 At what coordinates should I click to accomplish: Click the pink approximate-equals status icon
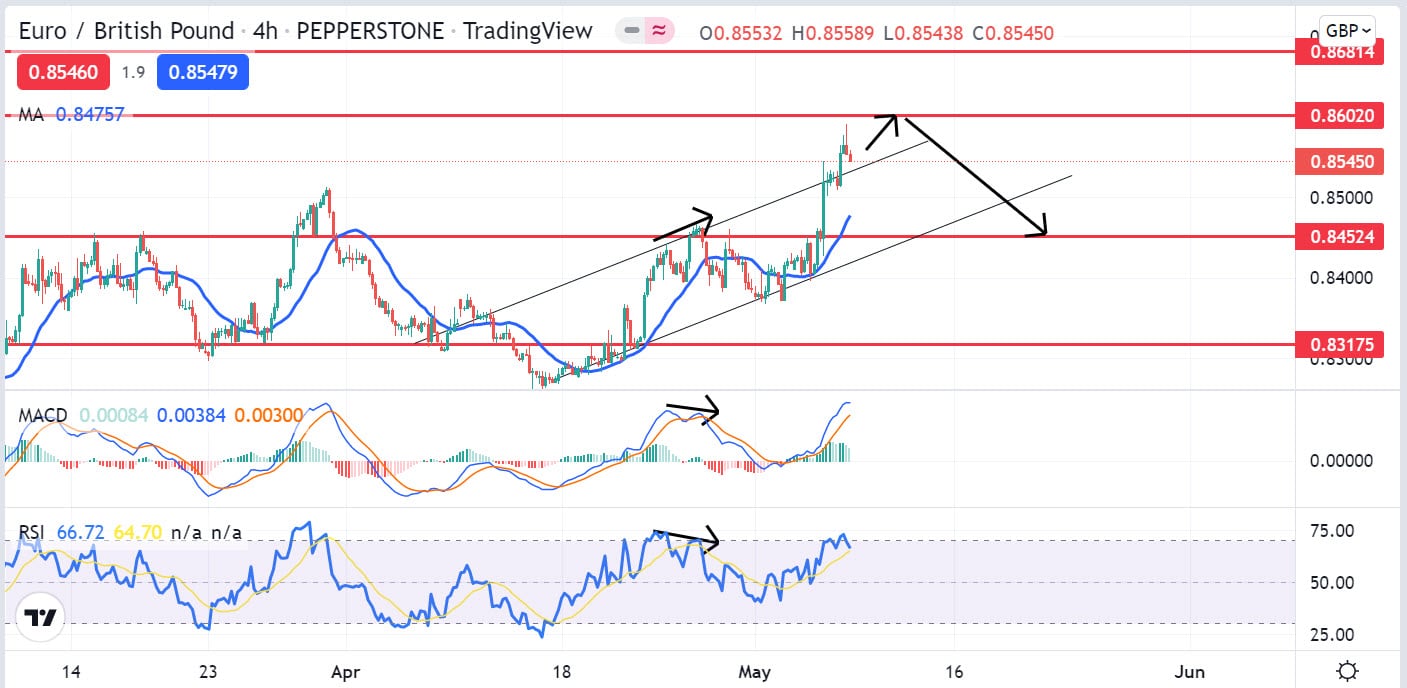pyautogui.click(x=658, y=31)
